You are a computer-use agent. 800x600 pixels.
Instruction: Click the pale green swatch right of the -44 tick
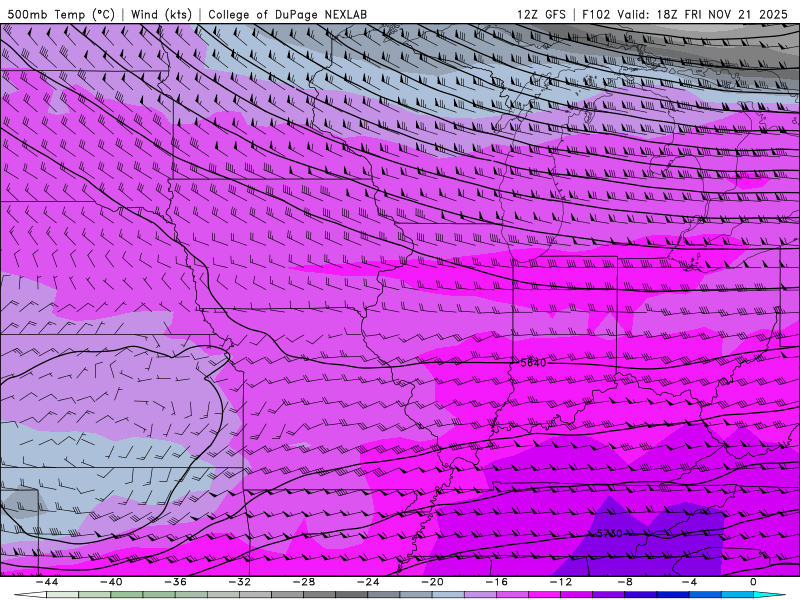[63, 595]
